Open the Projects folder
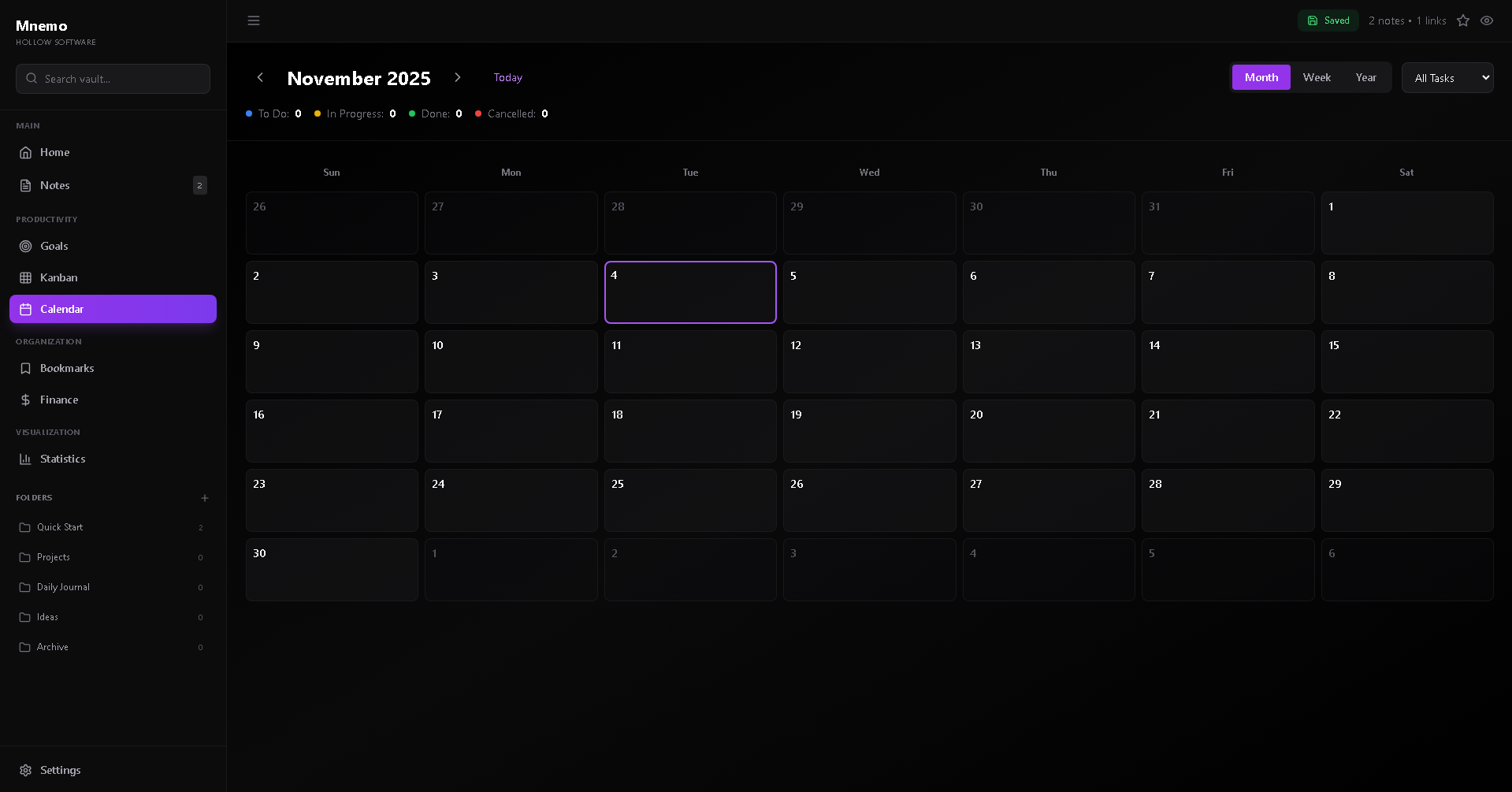 (113, 557)
